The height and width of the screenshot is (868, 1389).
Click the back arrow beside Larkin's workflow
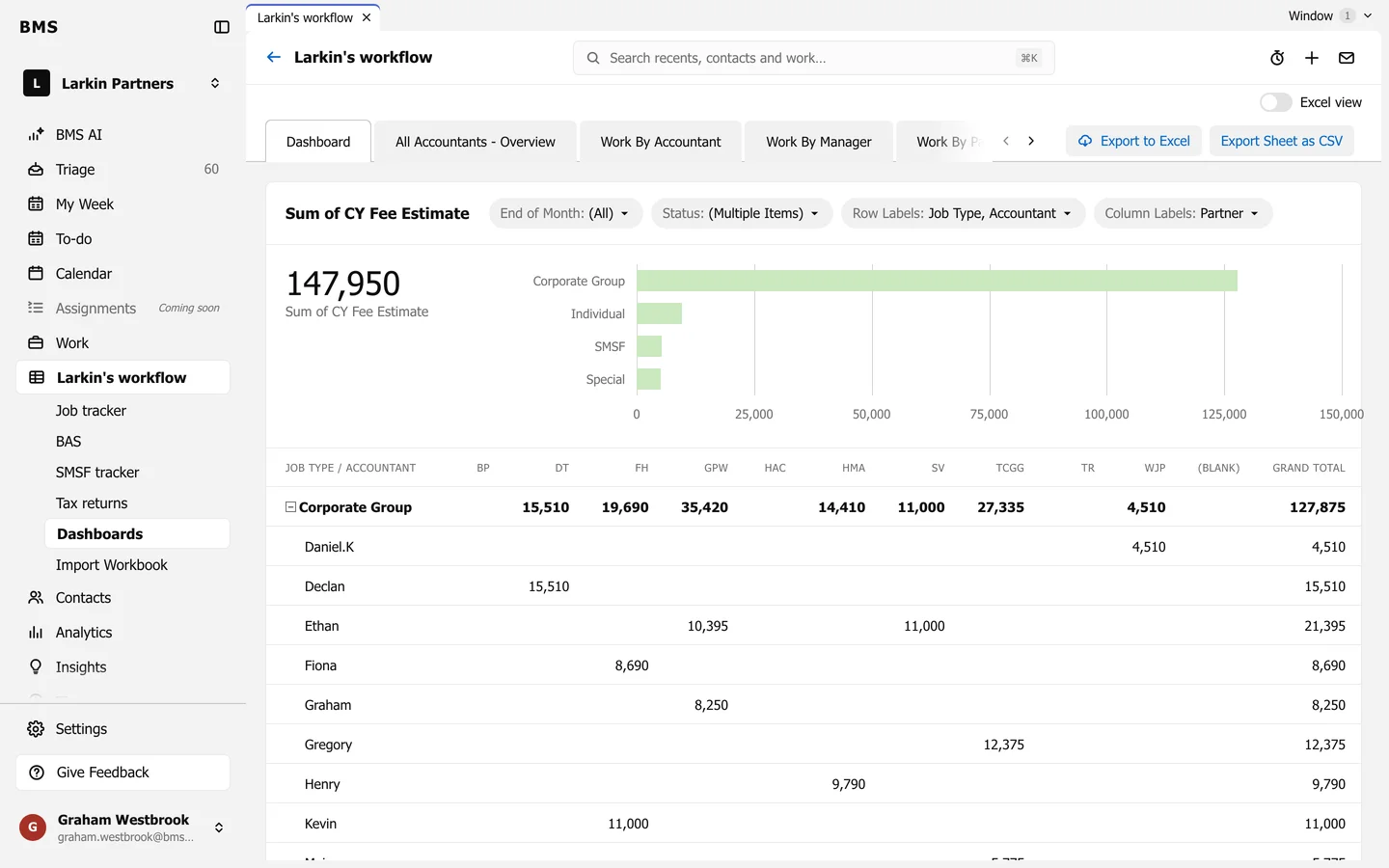(x=274, y=57)
